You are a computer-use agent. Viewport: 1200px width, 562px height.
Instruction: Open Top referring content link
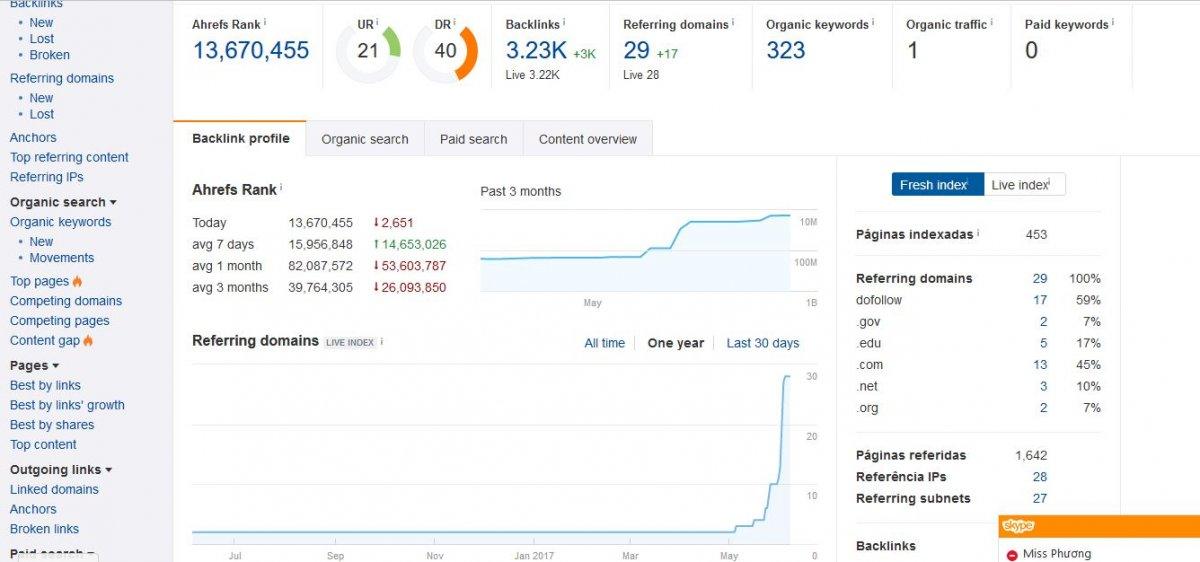pos(69,157)
